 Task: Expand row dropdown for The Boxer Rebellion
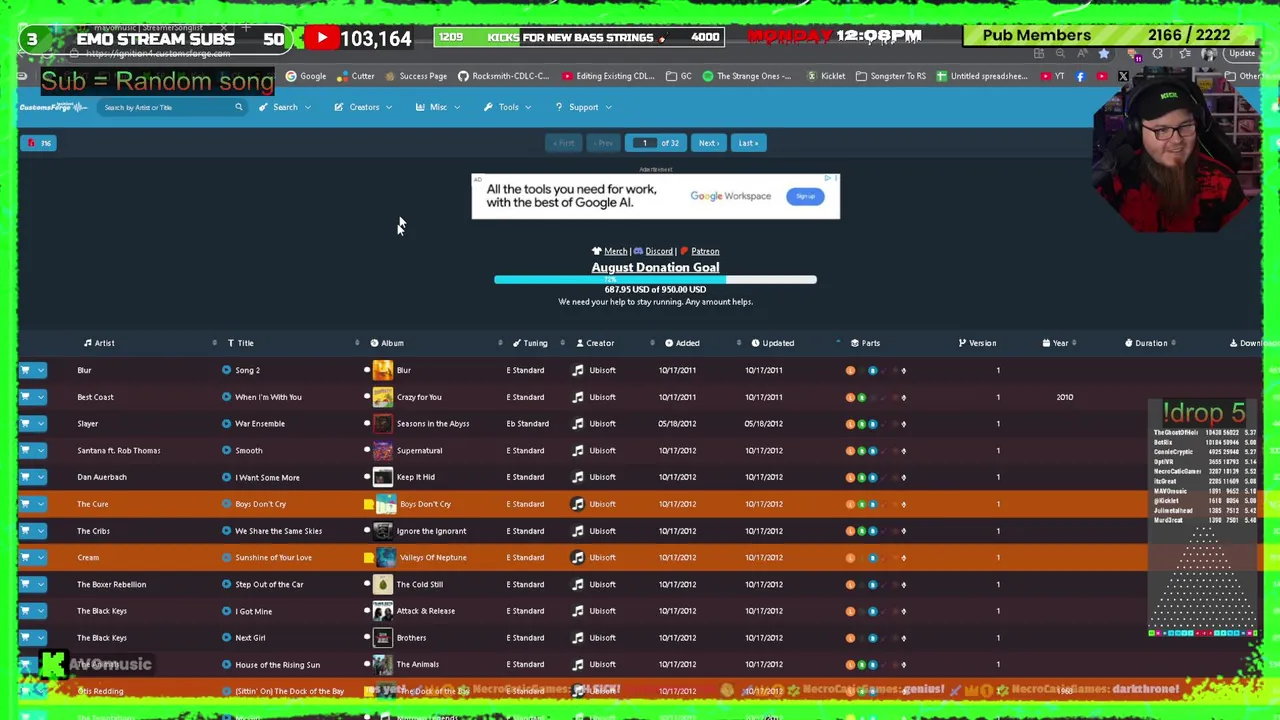[40, 584]
